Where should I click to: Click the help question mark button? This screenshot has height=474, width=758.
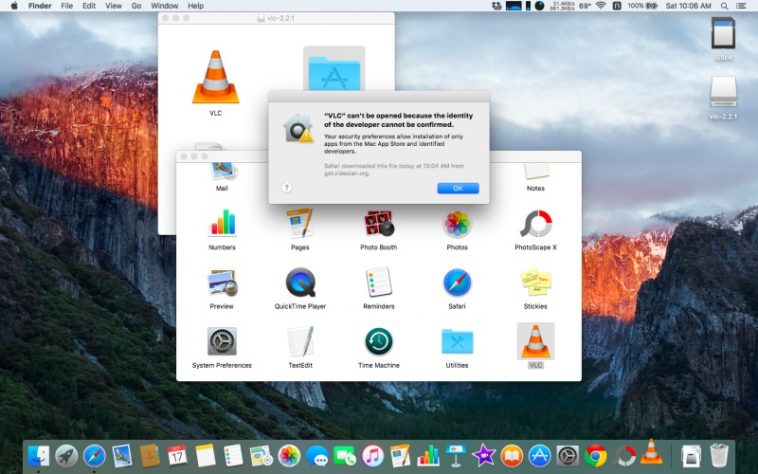pos(286,187)
